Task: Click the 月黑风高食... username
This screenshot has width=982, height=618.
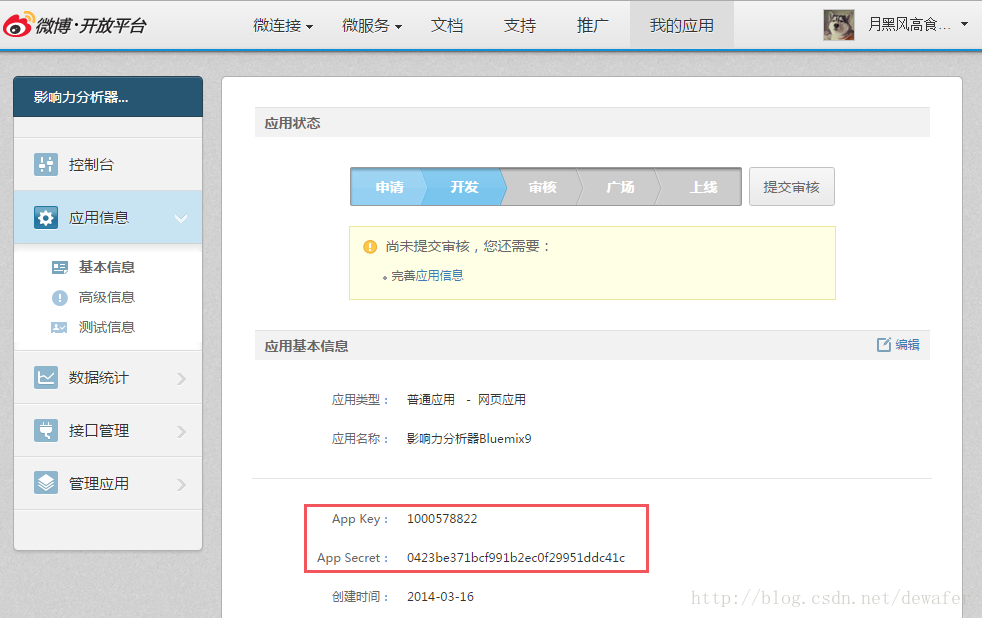Action: 909,24
